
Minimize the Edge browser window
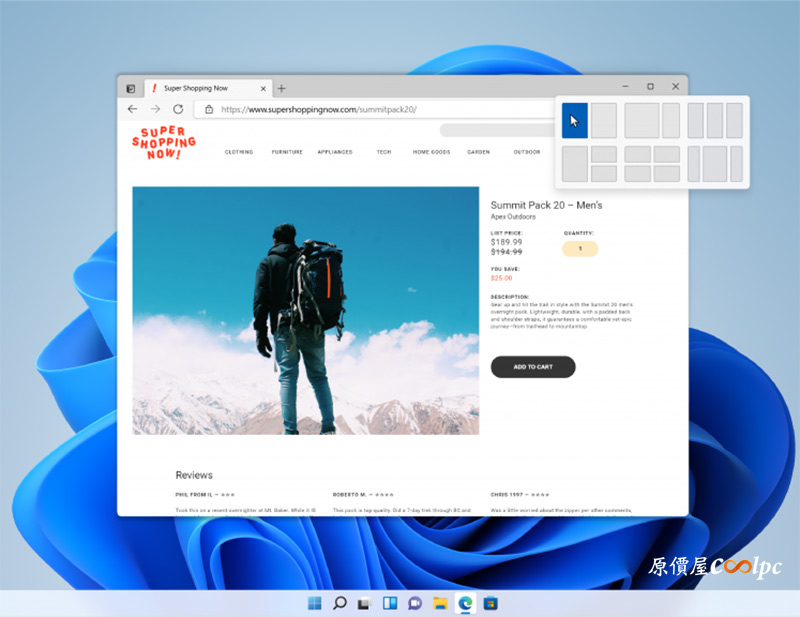tap(626, 87)
